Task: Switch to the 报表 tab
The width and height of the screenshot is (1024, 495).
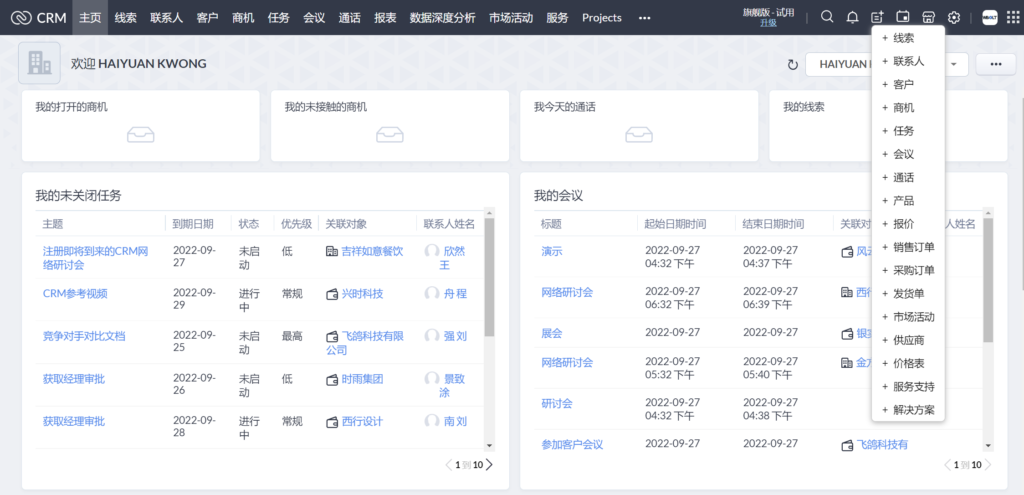Action: pos(385,17)
